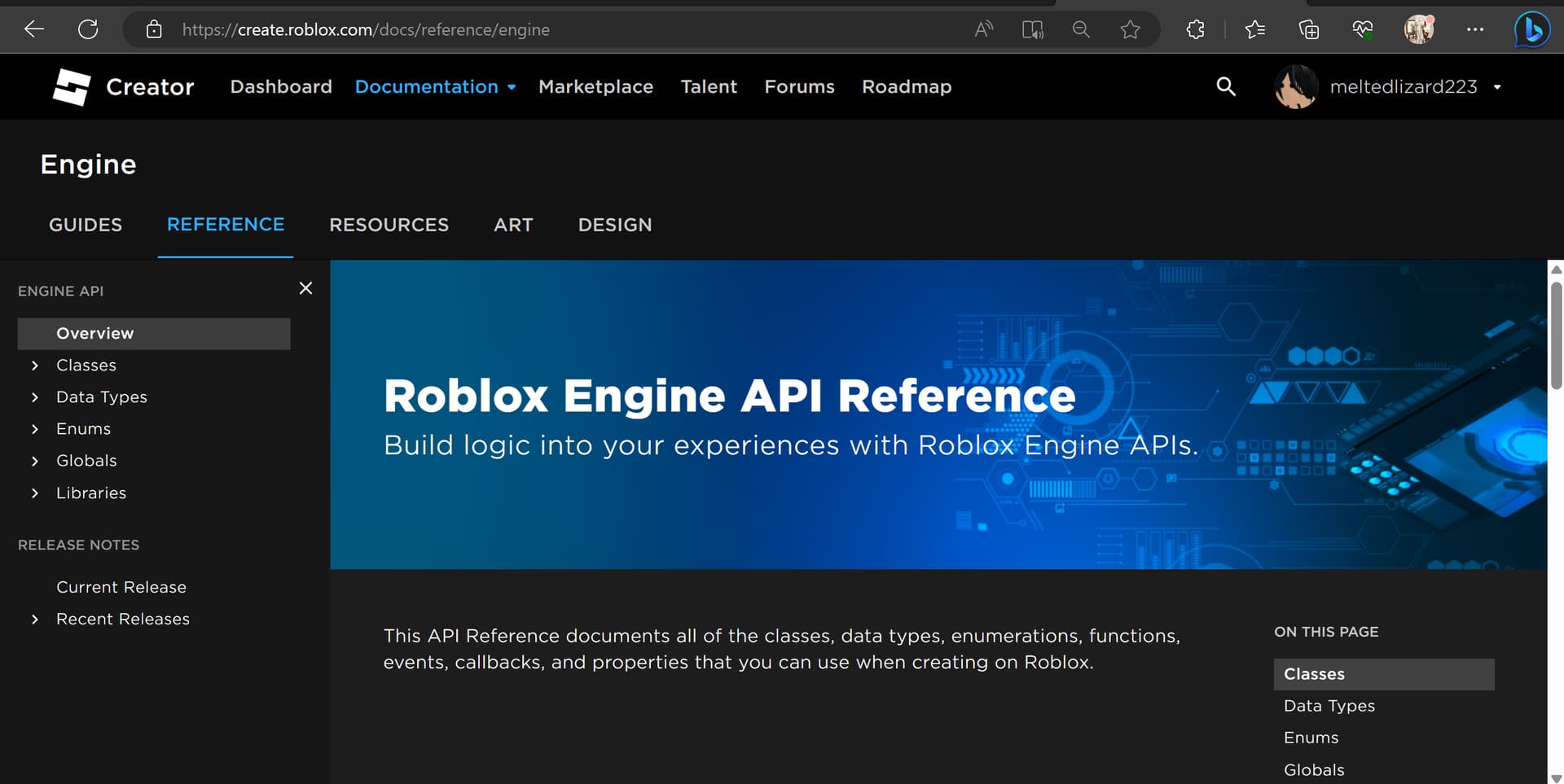Screen dimensions: 1564x784
Task: Open Current Release notes link
Action: tap(121, 587)
